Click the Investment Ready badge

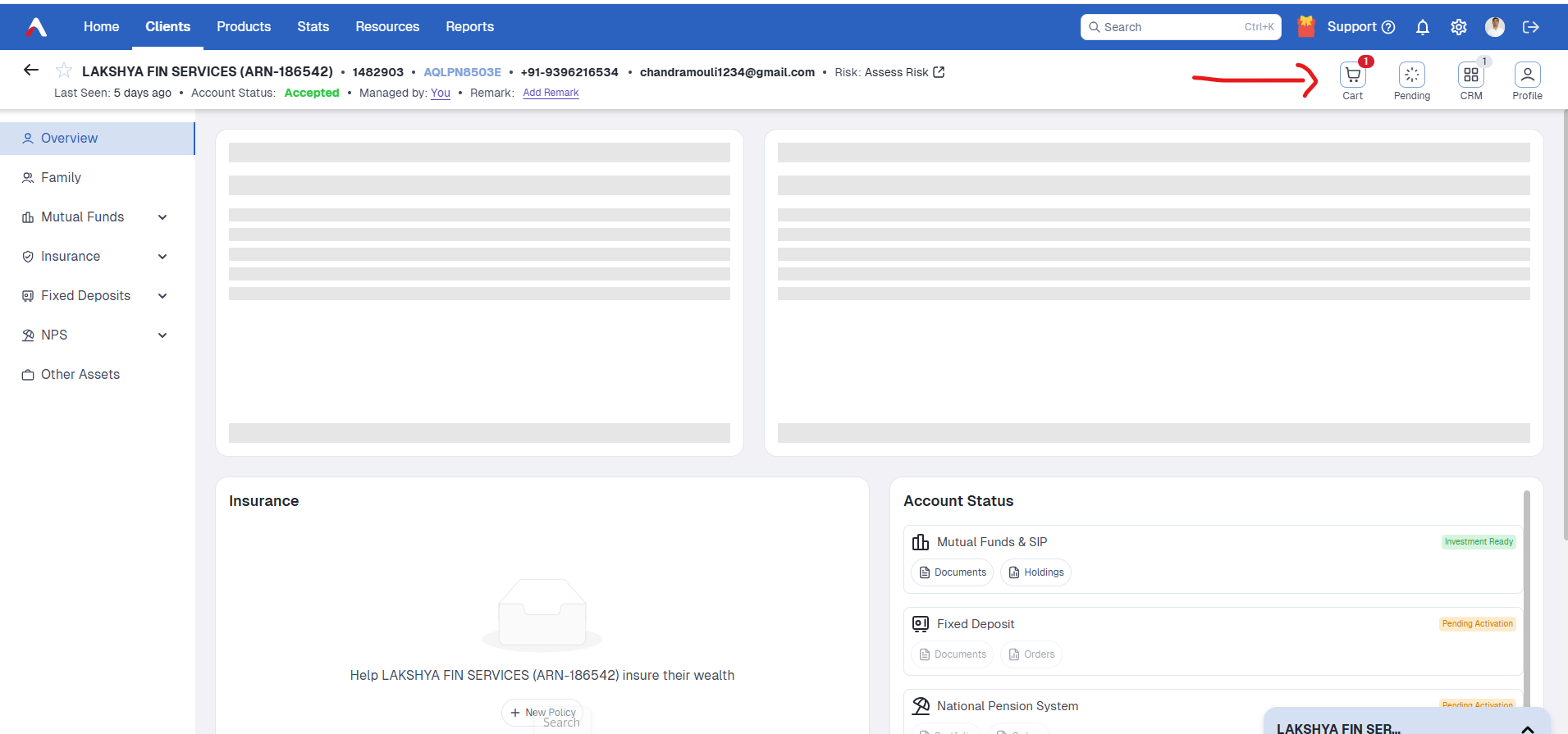tap(1479, 542)
